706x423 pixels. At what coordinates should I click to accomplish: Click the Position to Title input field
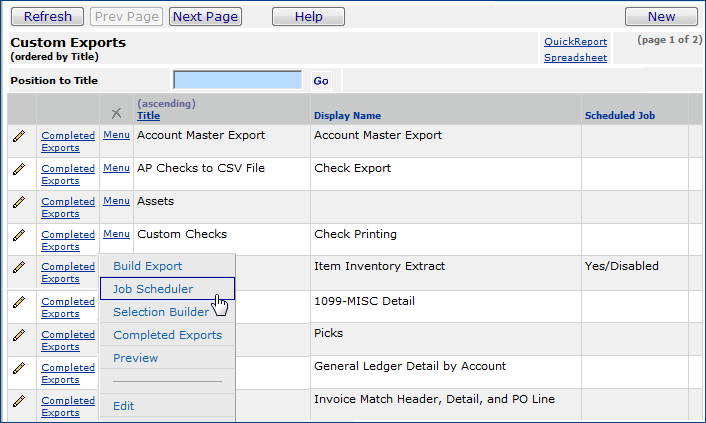237,80
